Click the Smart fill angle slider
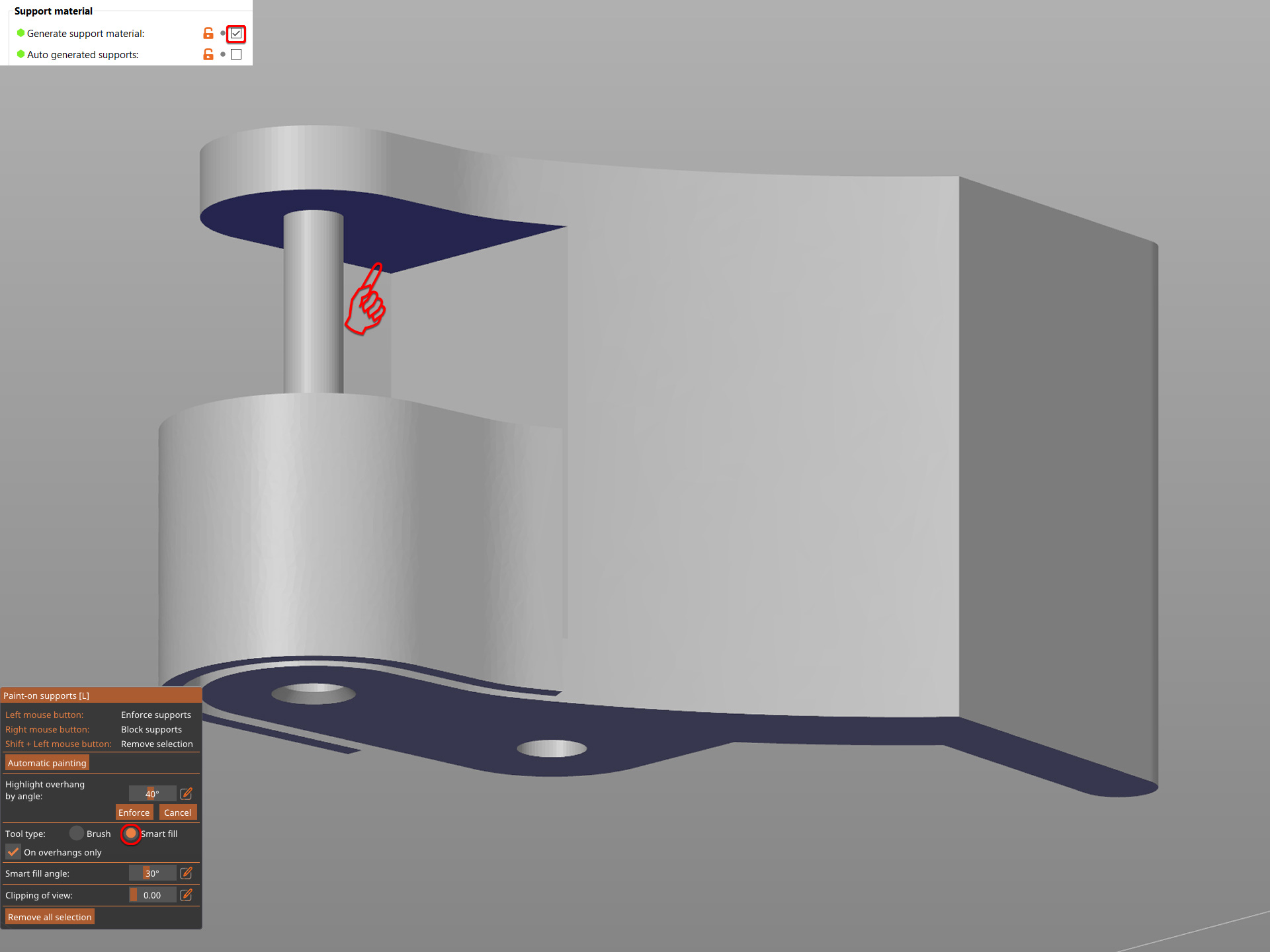Screen dimensions: 1270x952 coord(152,873)
